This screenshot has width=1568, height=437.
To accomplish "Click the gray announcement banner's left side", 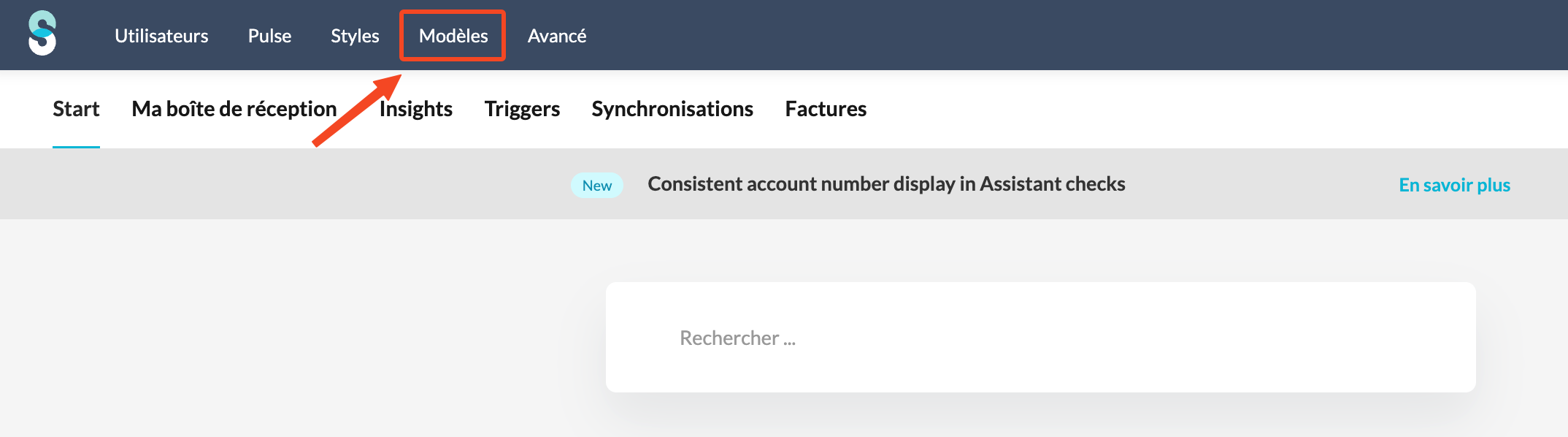I will click(x=219, y=184).
